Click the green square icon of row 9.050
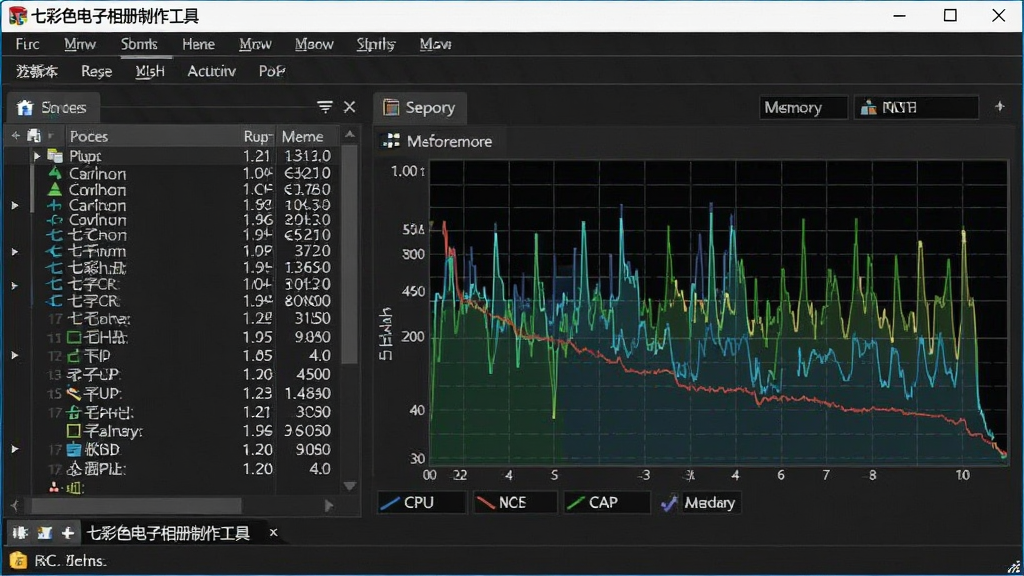Screen dimensions: 1024x576 (74, 337)
